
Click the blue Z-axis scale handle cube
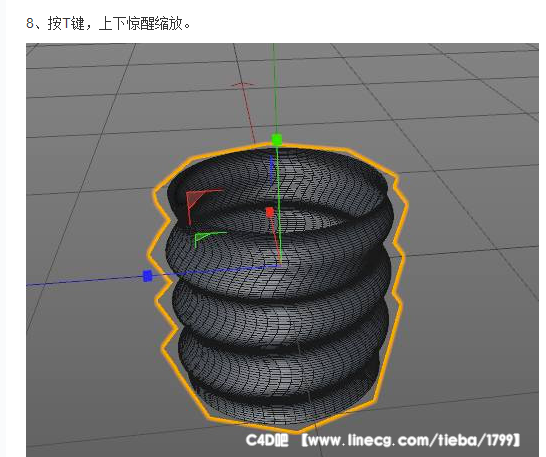[x=148, y=276]
